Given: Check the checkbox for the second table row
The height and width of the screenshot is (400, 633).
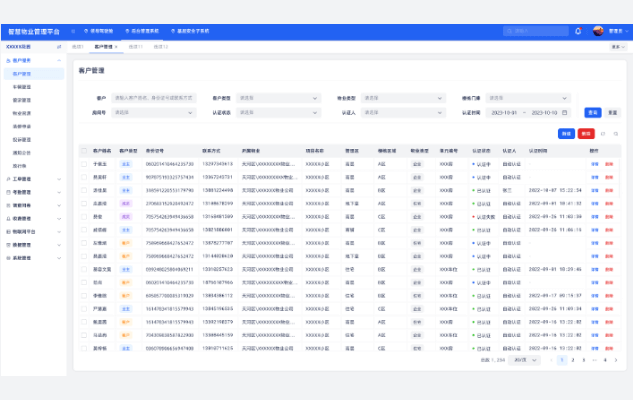Looking at the screenshot, I should pos(84,176).
